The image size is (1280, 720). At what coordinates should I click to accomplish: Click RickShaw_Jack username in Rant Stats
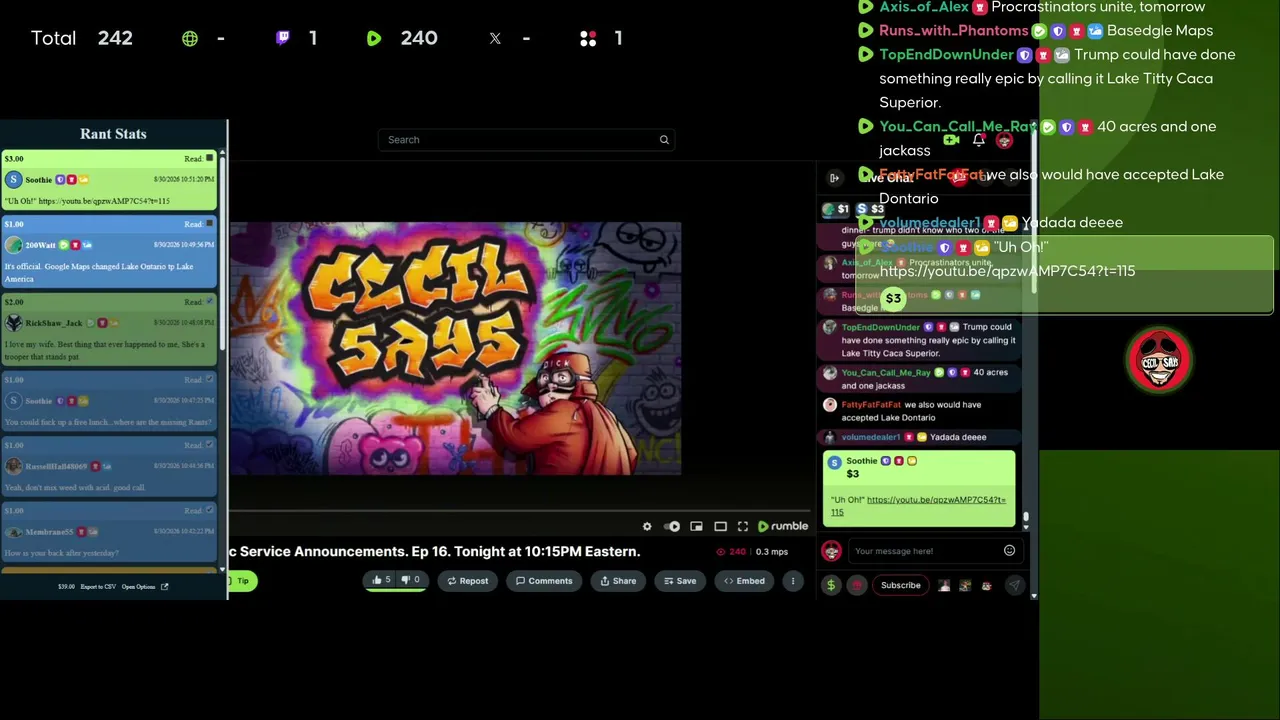pyautogui.click(x=54, y=323)
